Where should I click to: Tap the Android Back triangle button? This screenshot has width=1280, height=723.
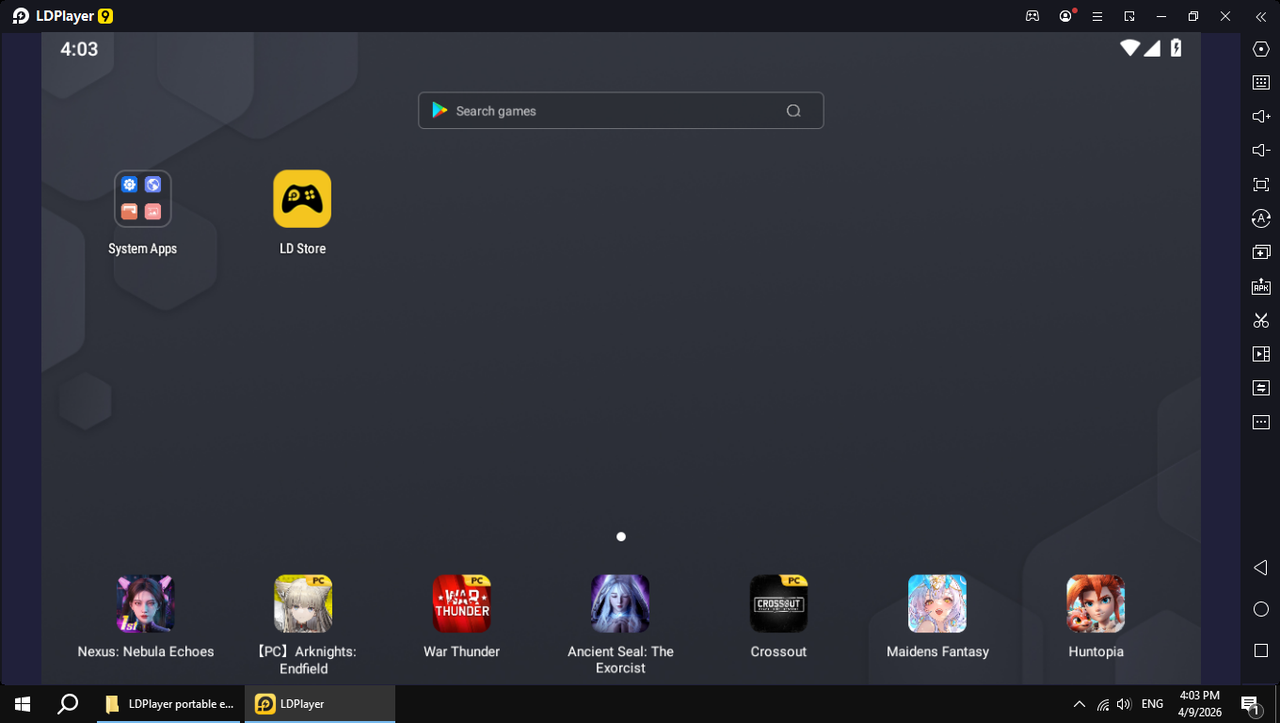pos(1260,568)
